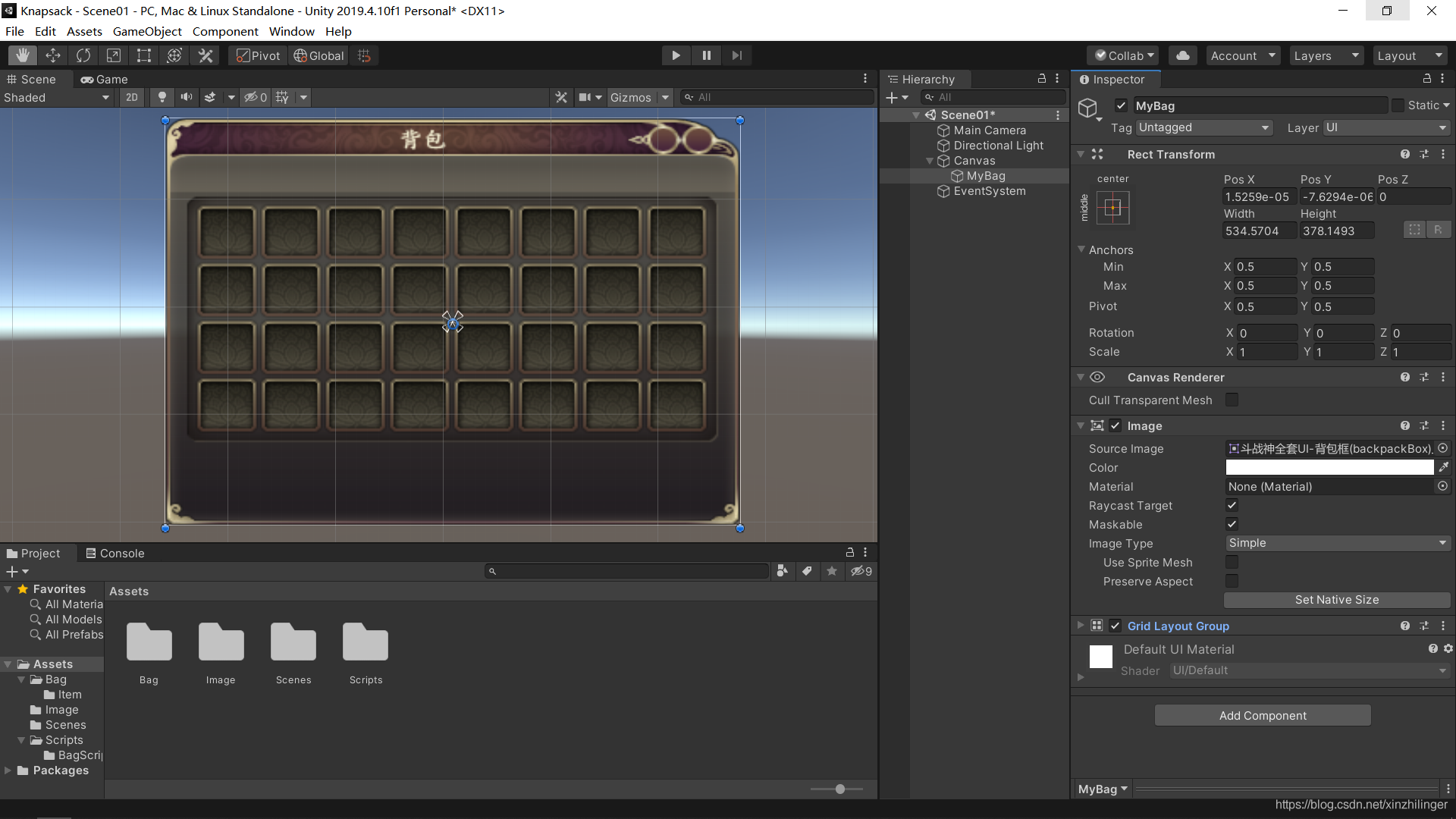The width and height of the screenshot is (1456, 819).
Task: Open the GameObject menu
Action: pyautogui.click(x=147, y=31)
